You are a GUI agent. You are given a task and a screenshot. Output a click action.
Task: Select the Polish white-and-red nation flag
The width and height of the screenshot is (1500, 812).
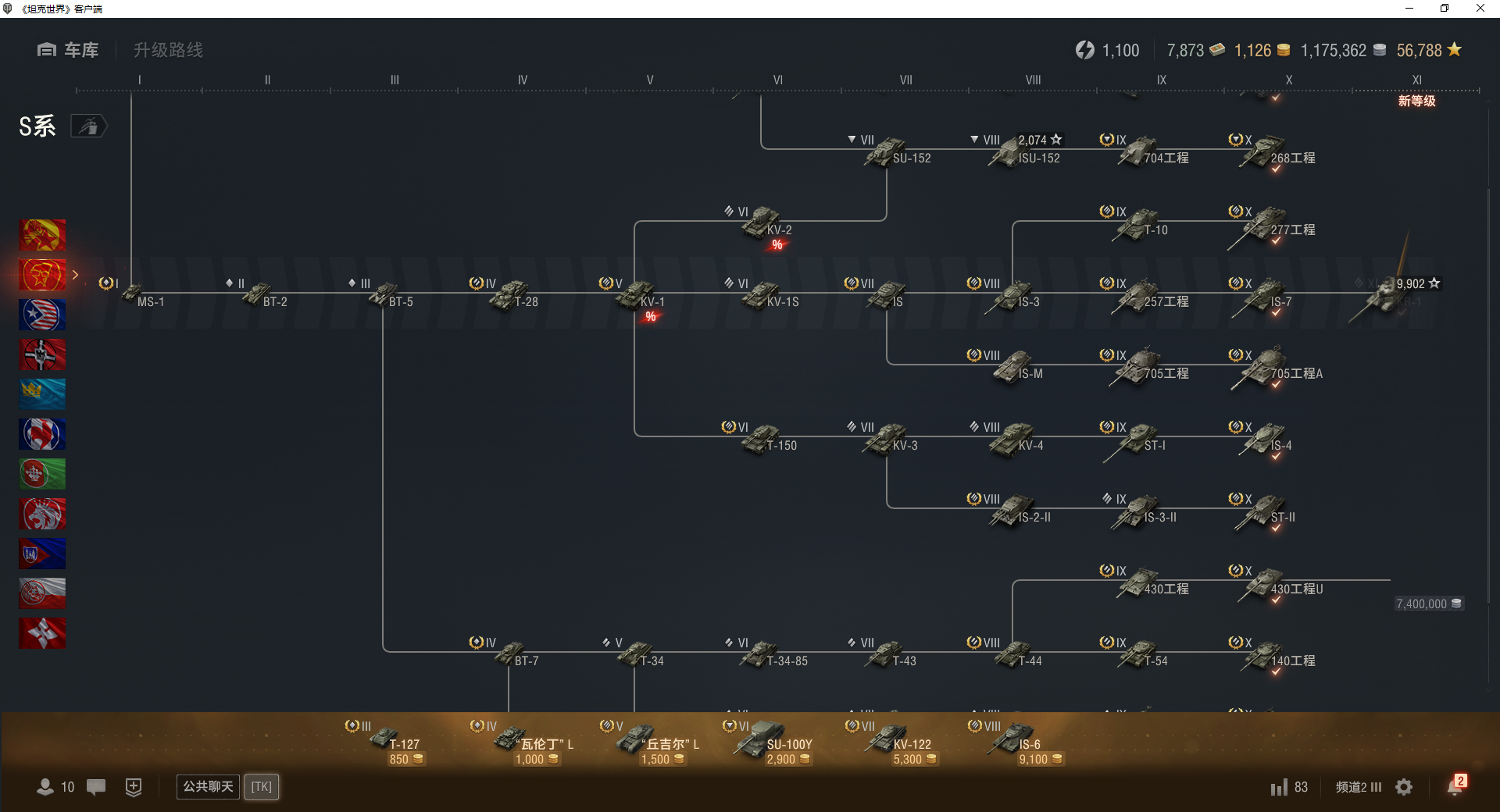tap(42, 593)
